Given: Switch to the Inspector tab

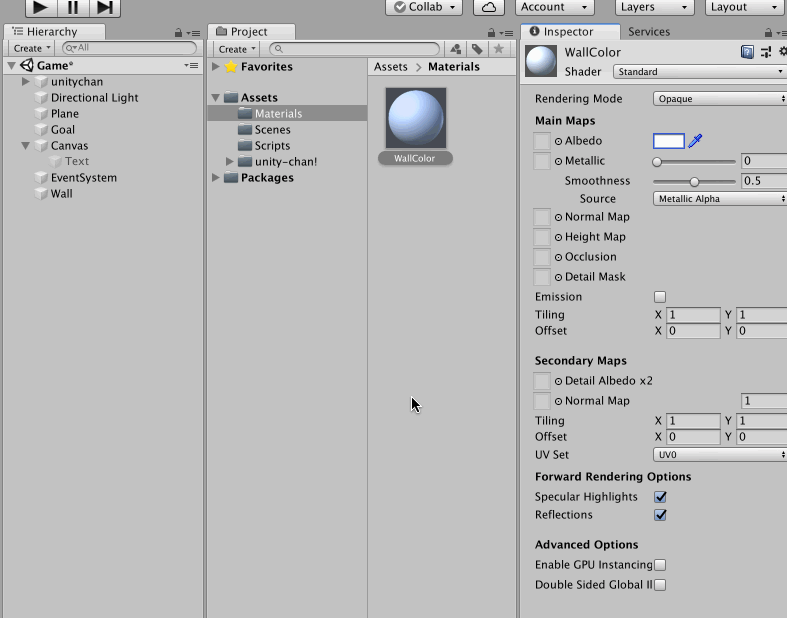Looking at the screenshot, I should point(570,32).
